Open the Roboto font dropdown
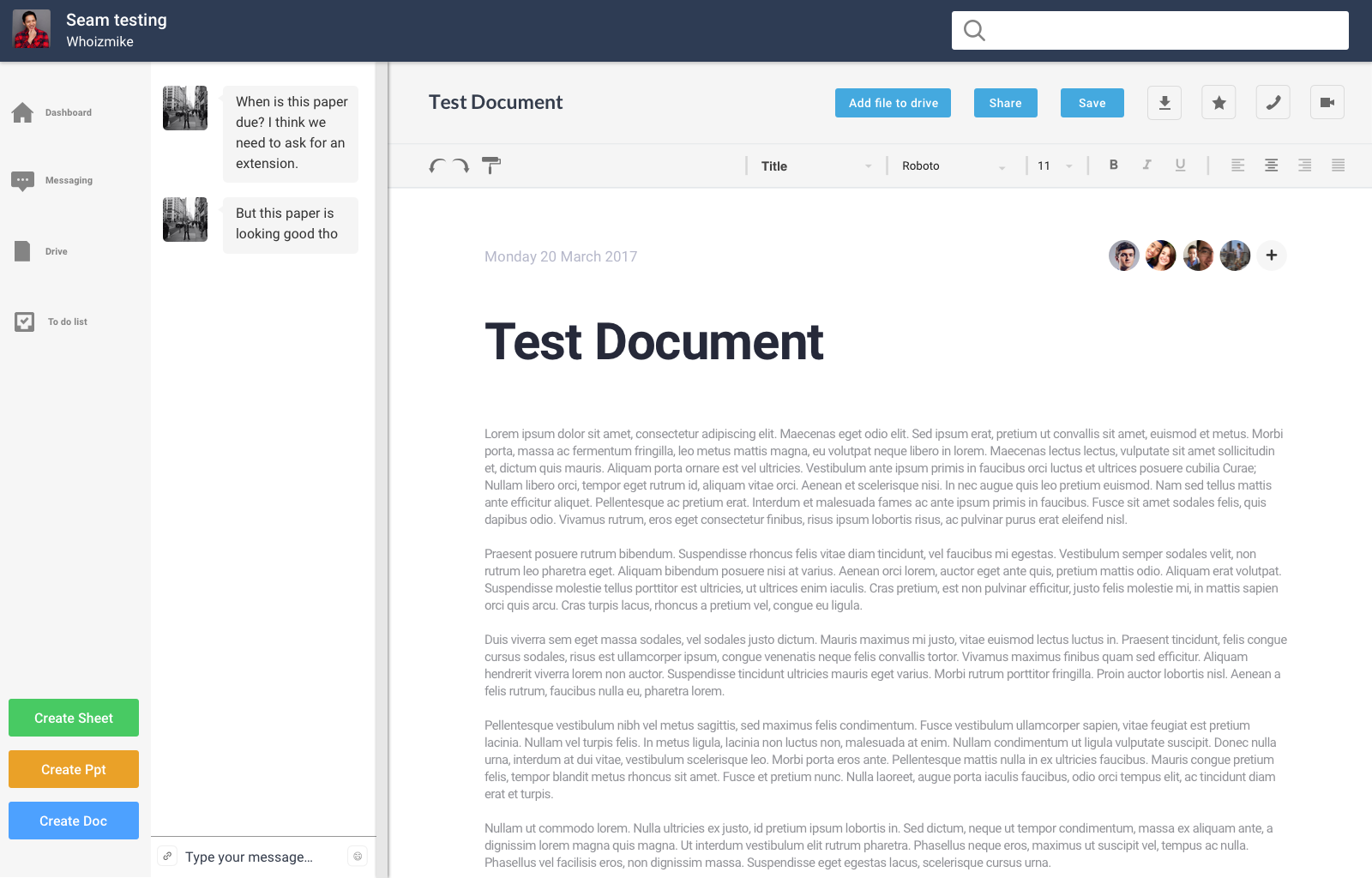 (x=954, y=166)
